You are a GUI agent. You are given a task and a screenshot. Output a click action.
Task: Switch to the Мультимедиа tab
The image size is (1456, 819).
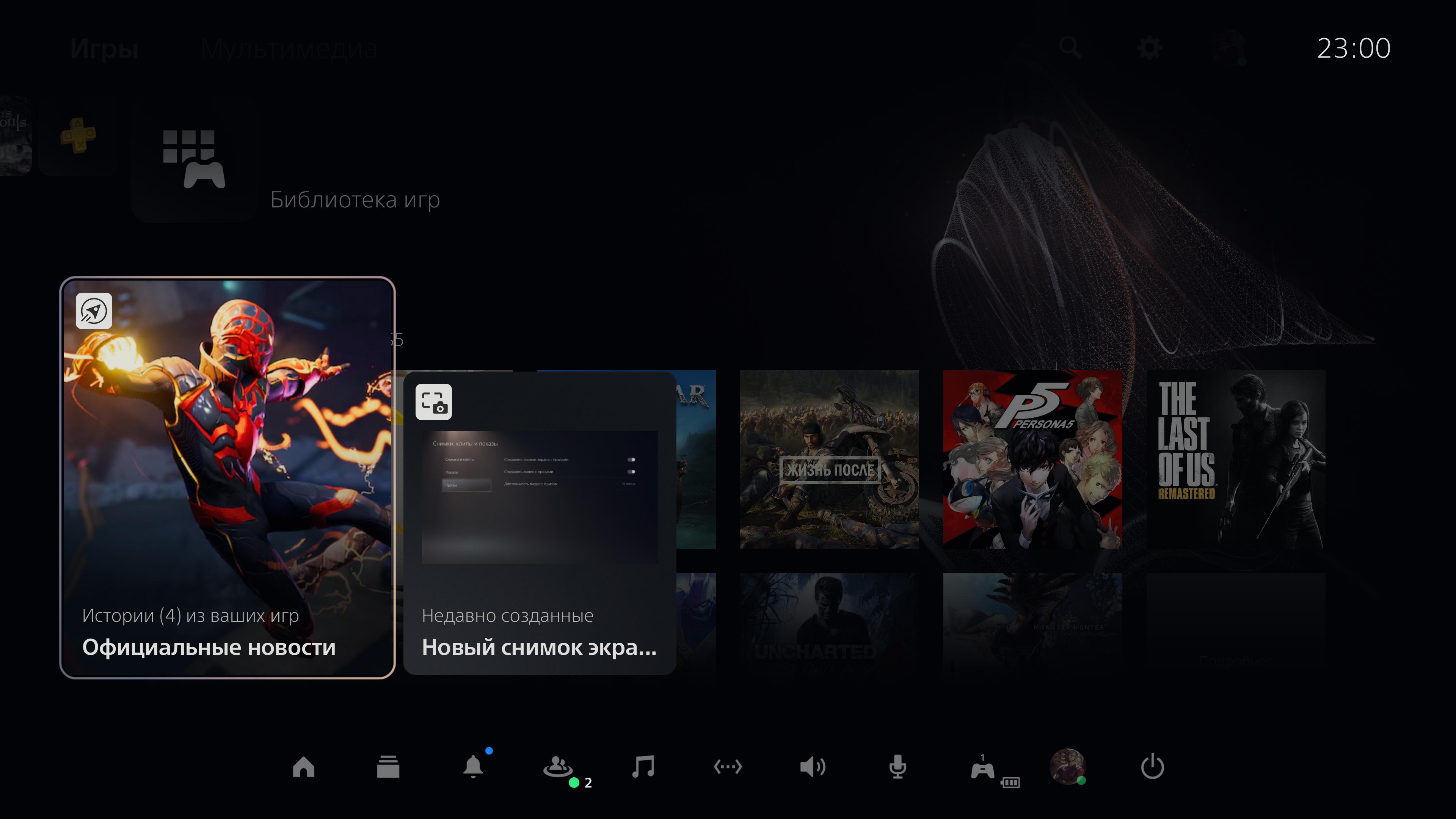(289, 49)
